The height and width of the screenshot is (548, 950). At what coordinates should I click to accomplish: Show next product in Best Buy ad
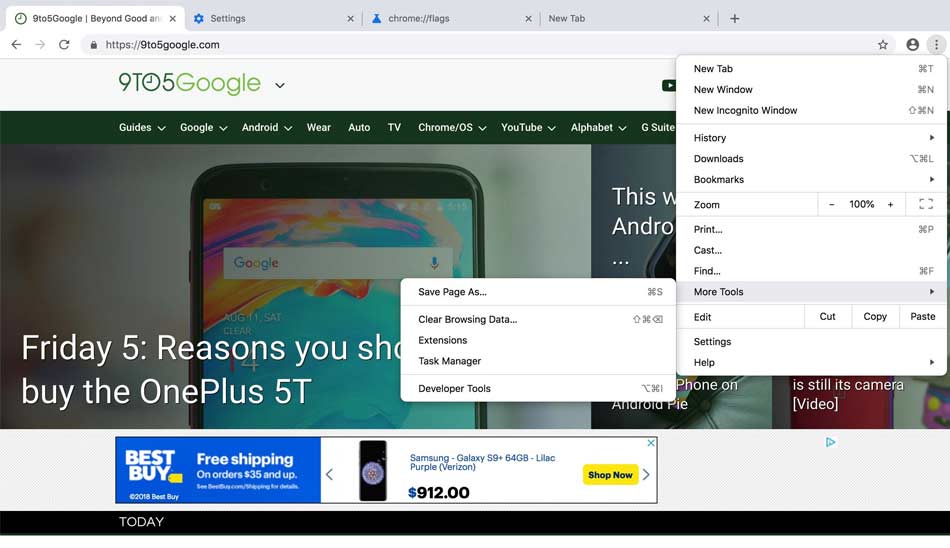tap(646, 474)
